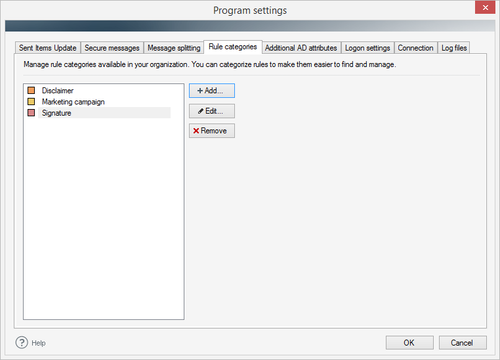
Task: Open the Log files tab
Action: click(454, 48)
